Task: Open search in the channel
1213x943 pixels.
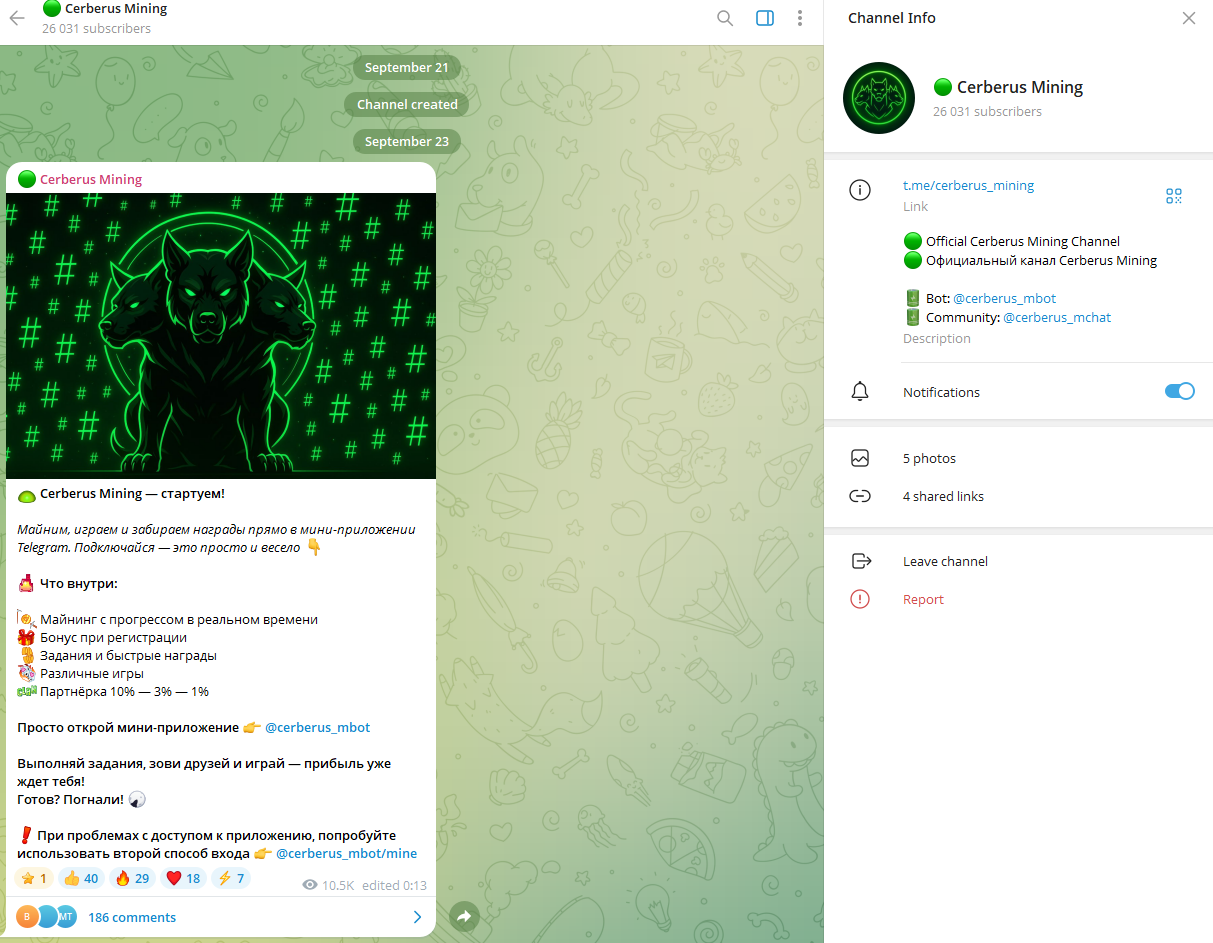Action: (x=725, y=18)
